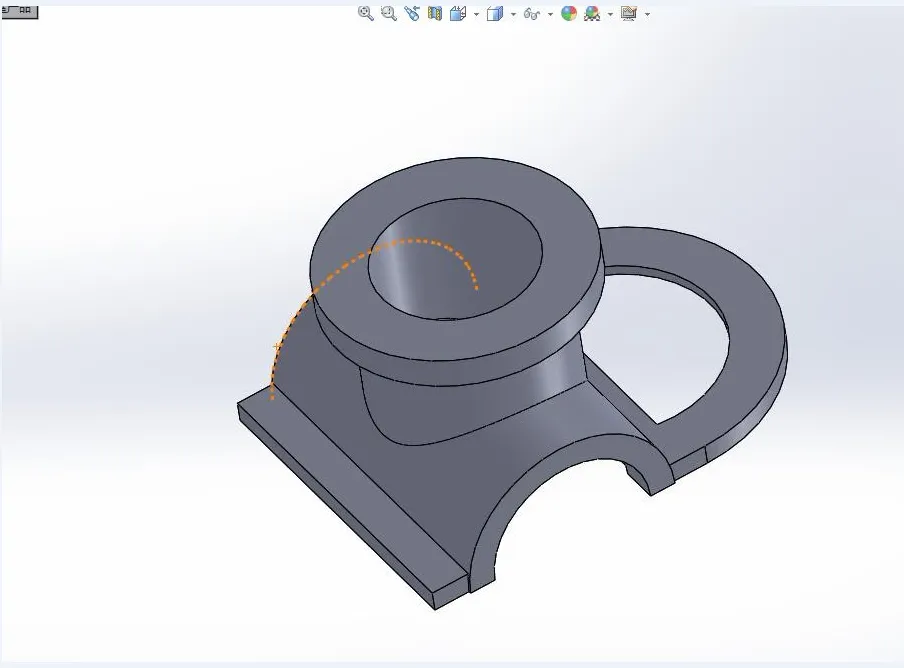
Task: Click the View Orientation cube icon
Action: pyautogui.click(x=458, y=13)
